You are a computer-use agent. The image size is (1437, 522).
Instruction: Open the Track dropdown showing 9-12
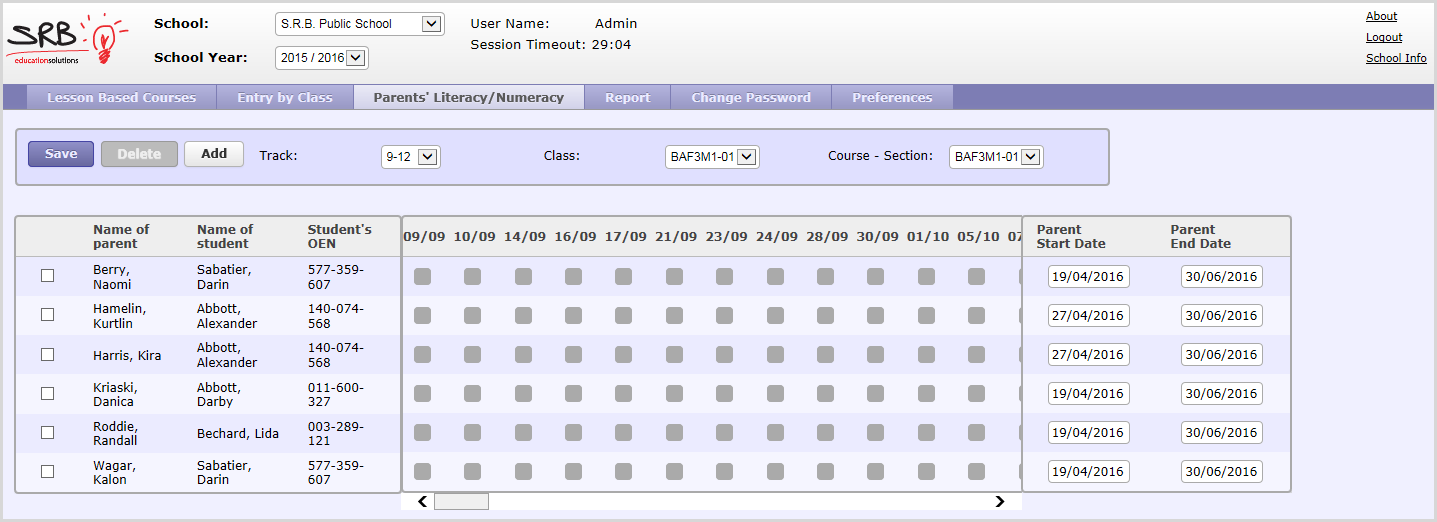click(x=410, y=157)
